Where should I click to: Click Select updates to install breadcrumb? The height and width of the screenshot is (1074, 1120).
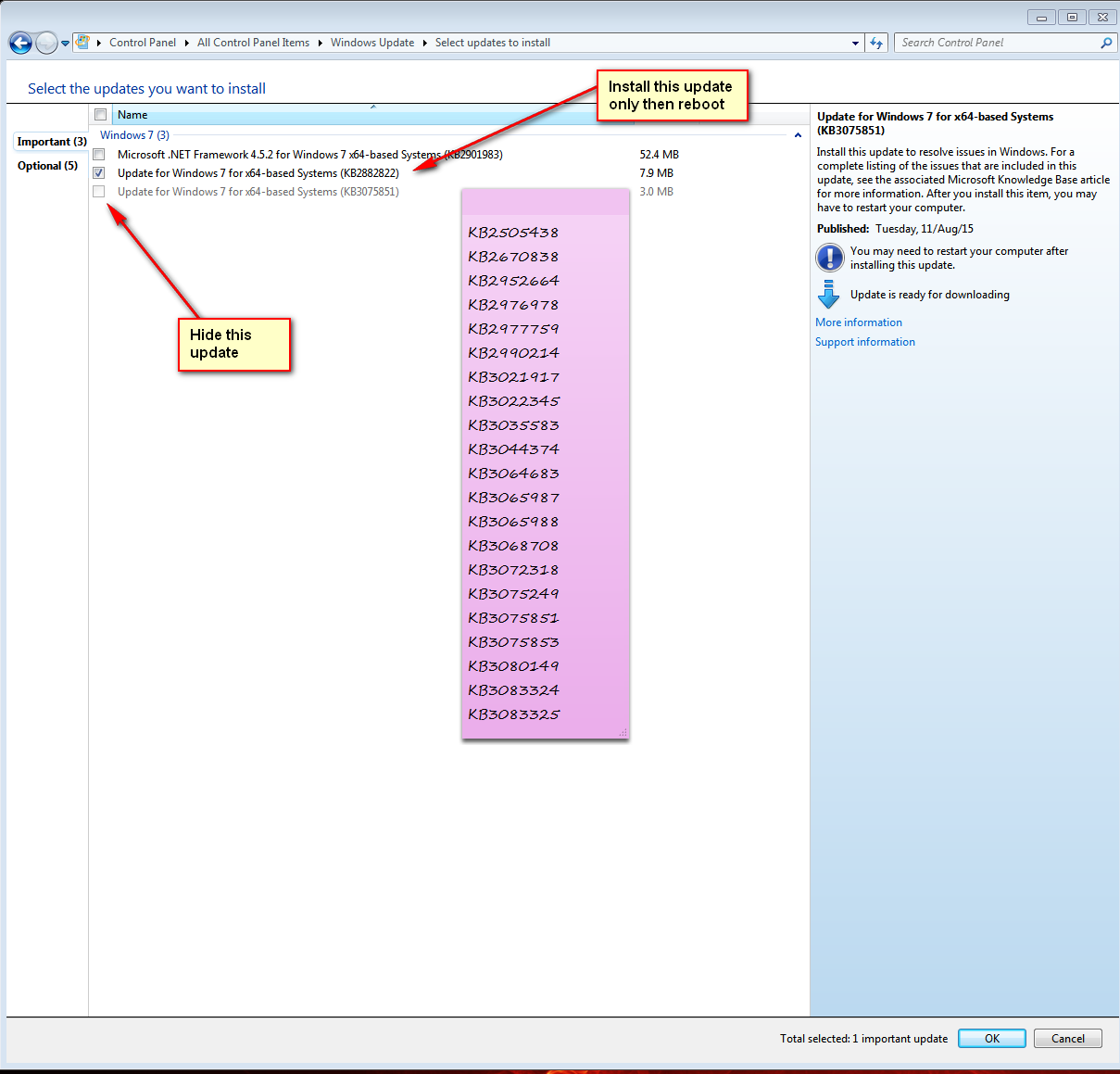click(x=493, y=43)
